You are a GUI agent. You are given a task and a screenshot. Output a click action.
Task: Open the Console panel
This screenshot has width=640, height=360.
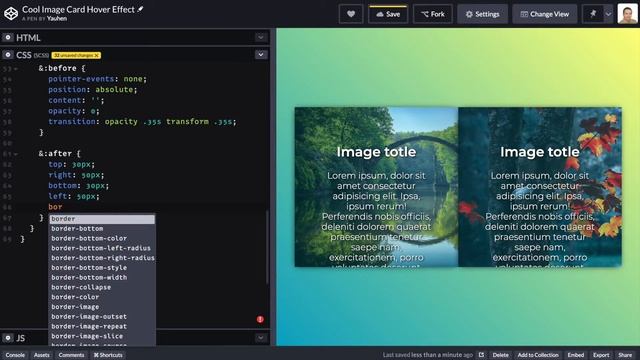click(x=15, y=355)
